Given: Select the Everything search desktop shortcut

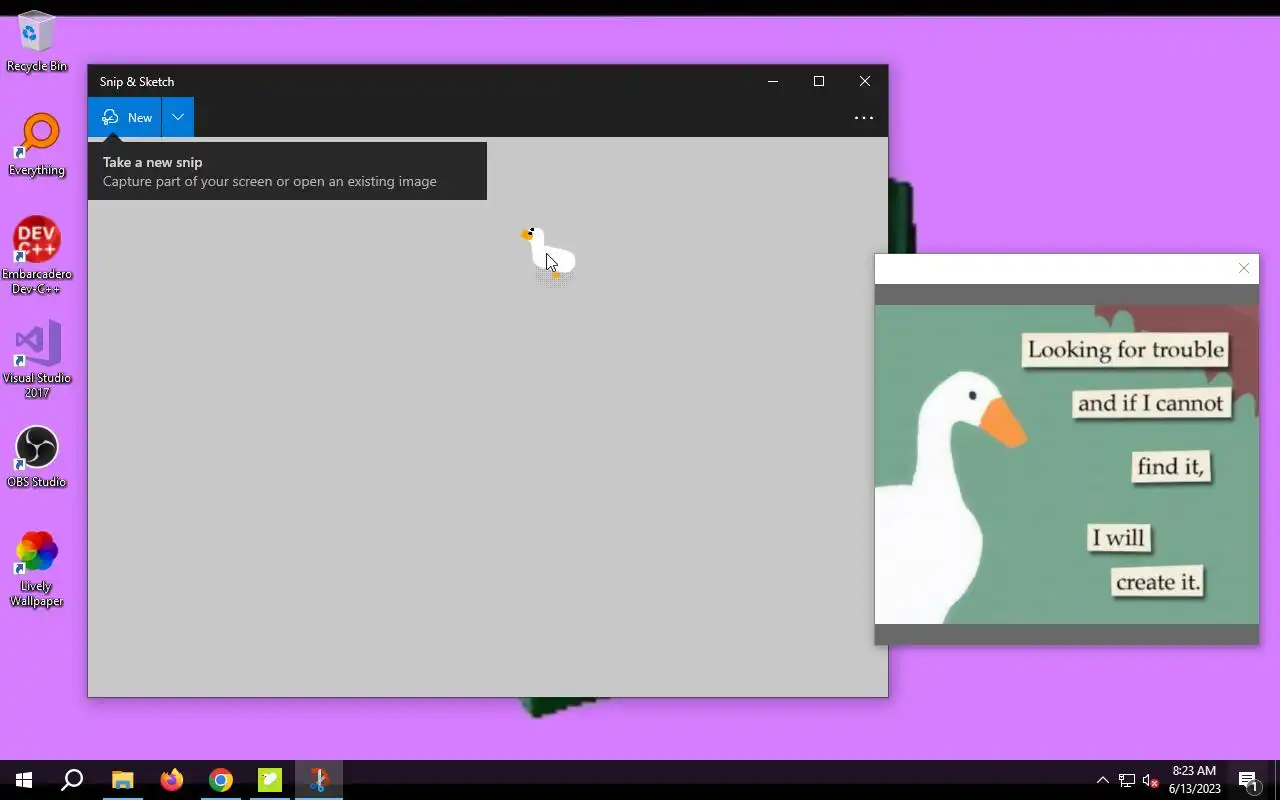Looking at the screenshot, I should tap(37, 146).
